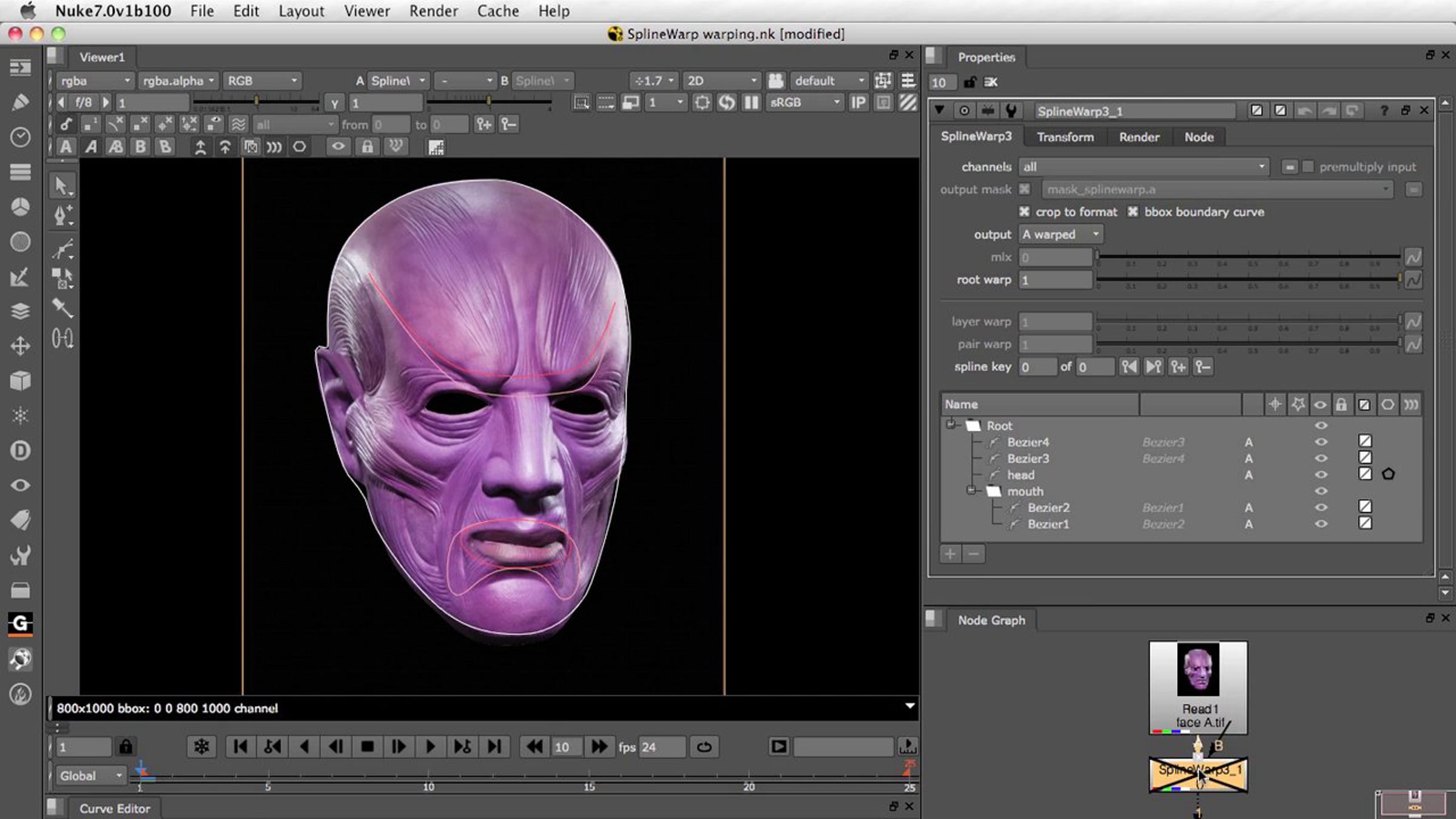
Task: Uncheck the crop to format checkbox
Action: pos(1025,212)
